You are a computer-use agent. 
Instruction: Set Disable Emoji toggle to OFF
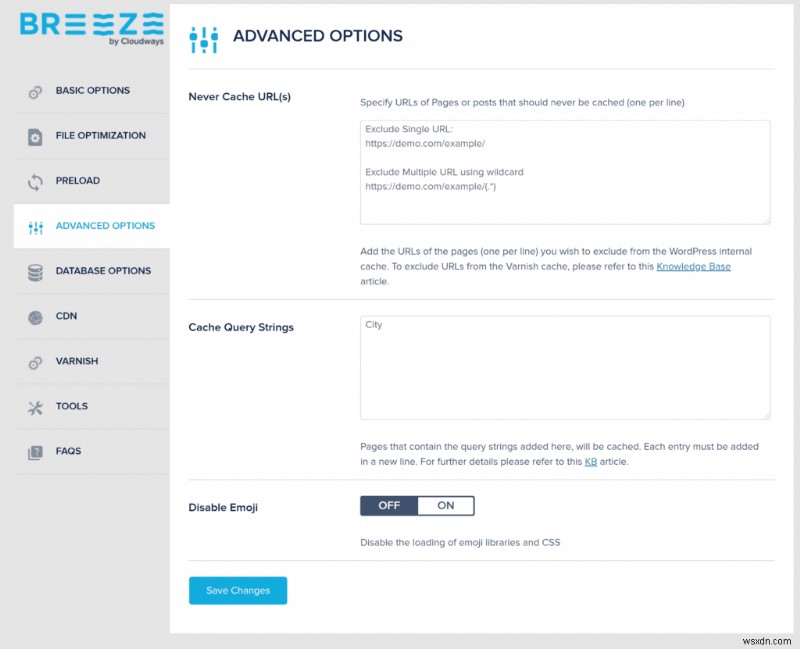coord(389,506)
